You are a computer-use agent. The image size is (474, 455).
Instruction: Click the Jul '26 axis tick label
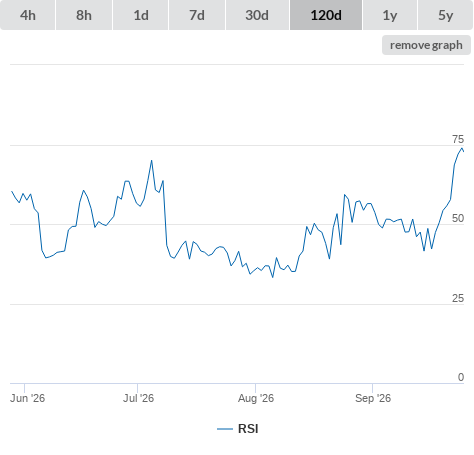(x=138, y=398)
